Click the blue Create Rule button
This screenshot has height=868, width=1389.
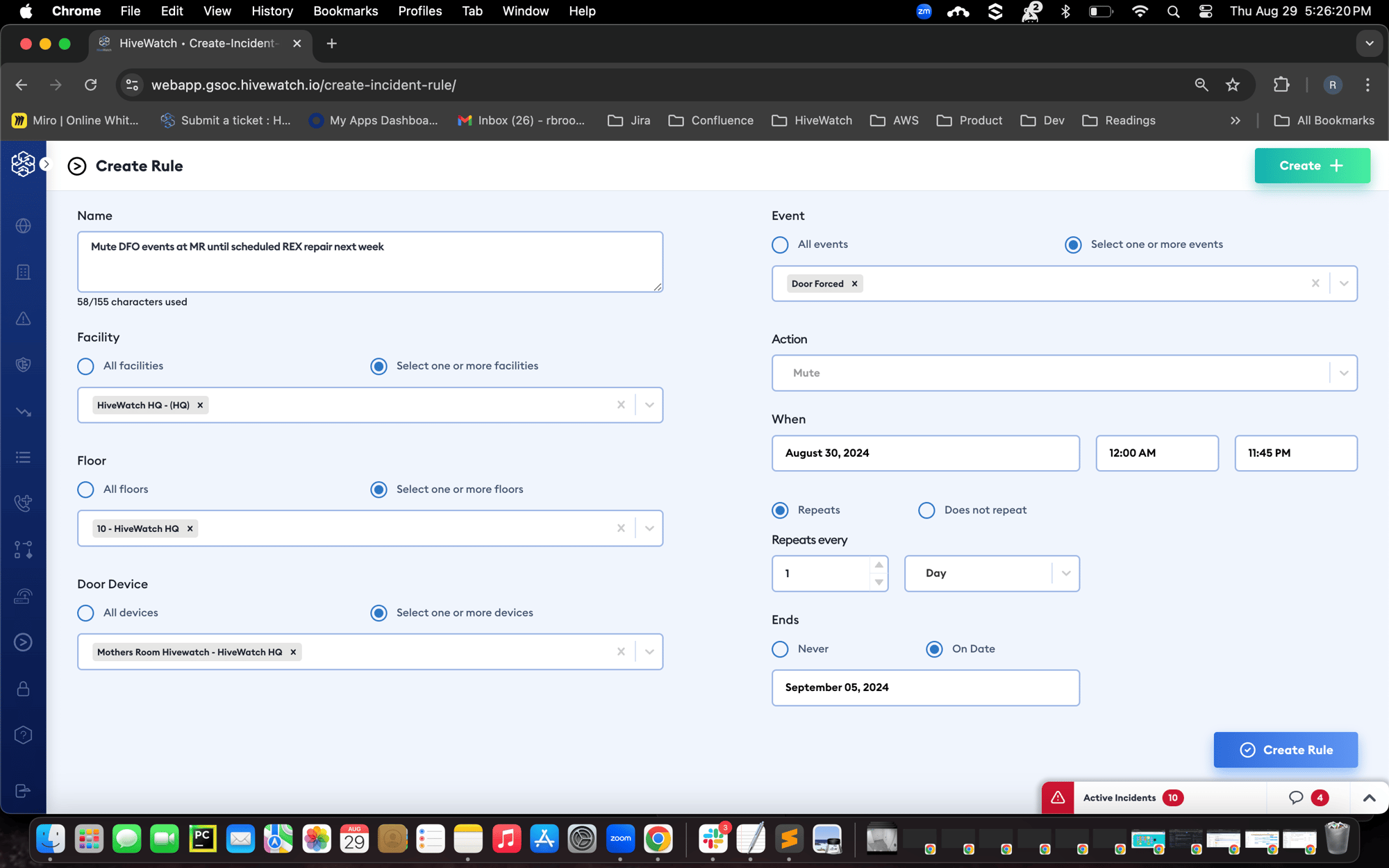click(x=1286, y=750)
